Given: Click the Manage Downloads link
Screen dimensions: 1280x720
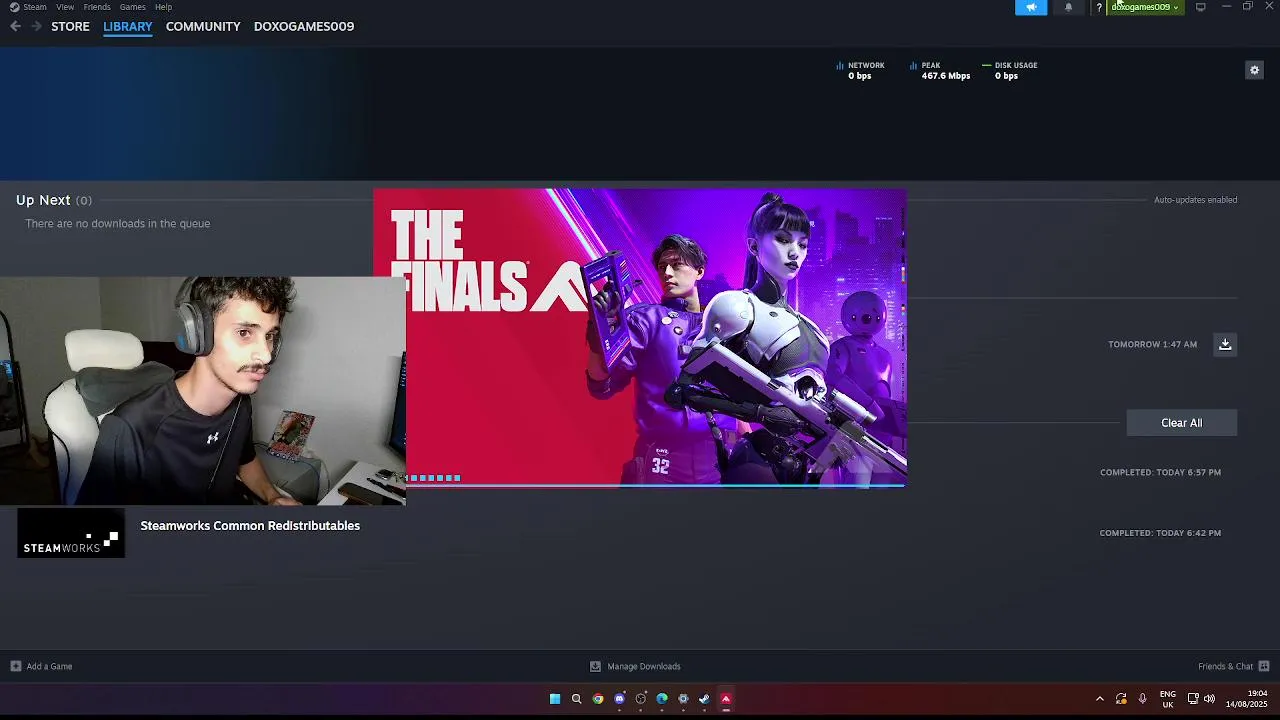Looking at the screenshot, I should 644,666.
